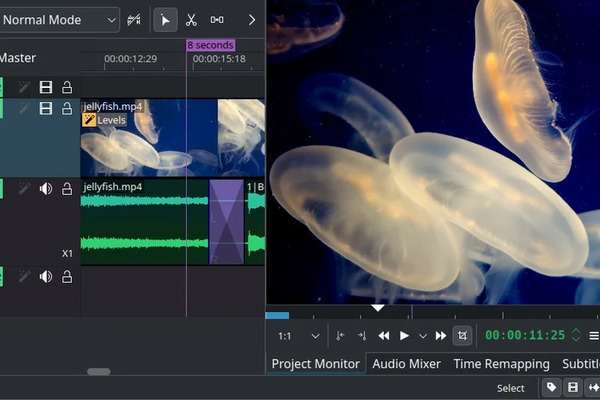
Task: Toggle show markers tag icon in status bar
Action: [551, 388]
